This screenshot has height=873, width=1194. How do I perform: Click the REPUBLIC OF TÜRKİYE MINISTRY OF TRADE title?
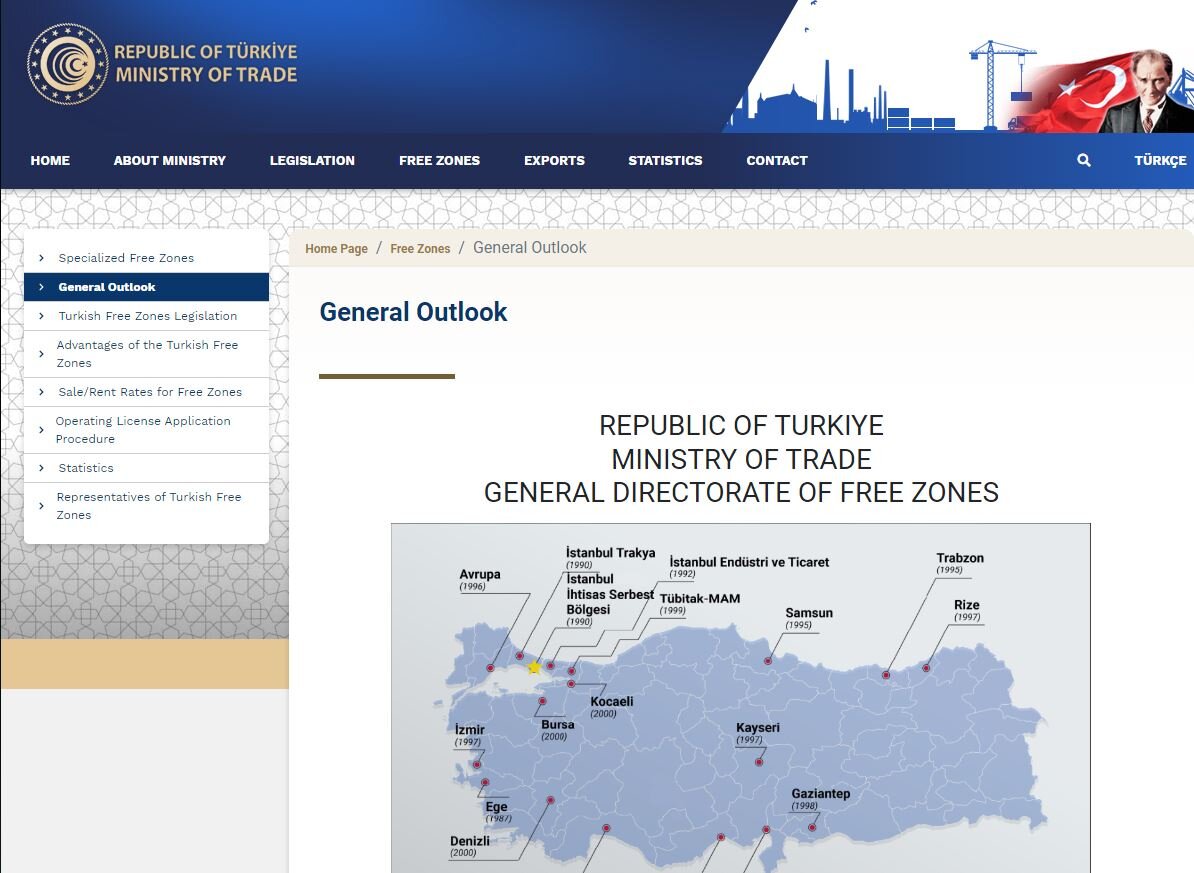206,63
